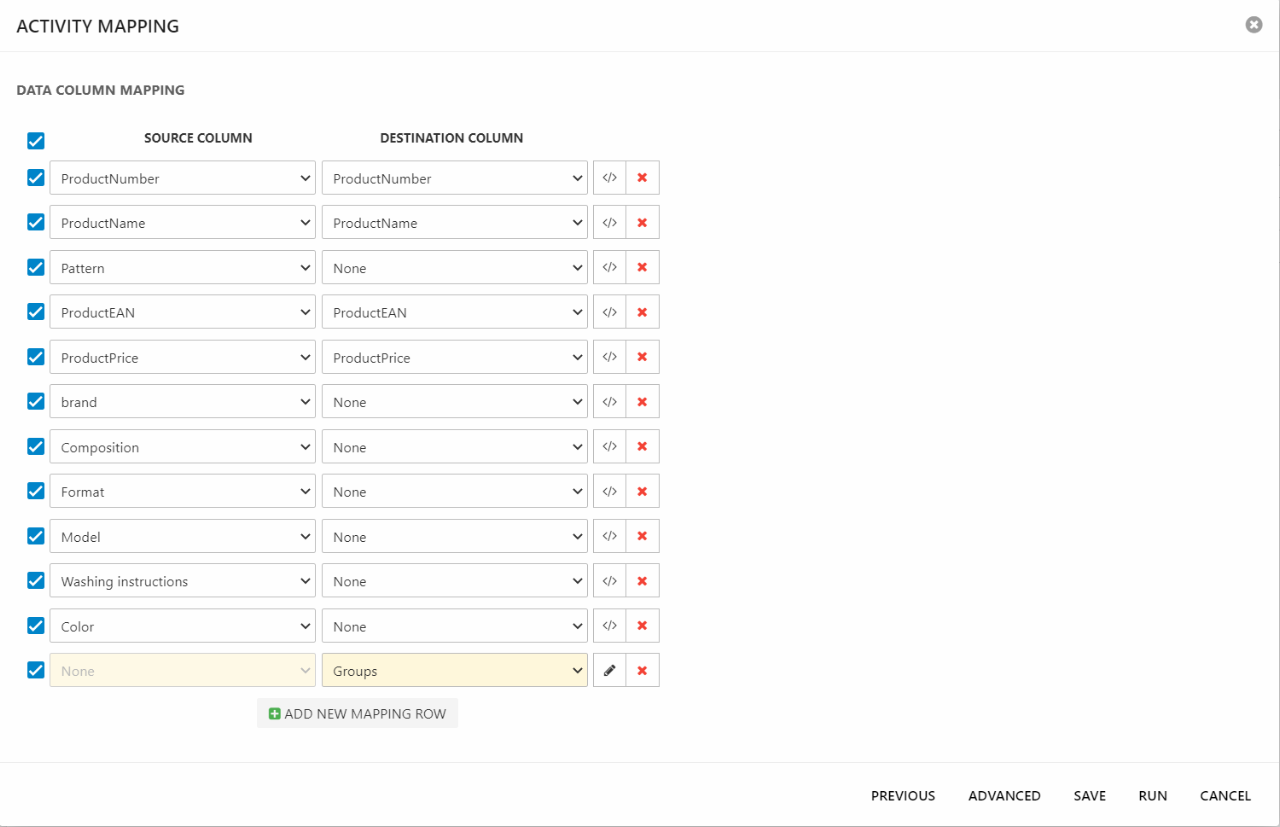
Task: Delete the ProductName mapping row
Action: coord(642,223)
